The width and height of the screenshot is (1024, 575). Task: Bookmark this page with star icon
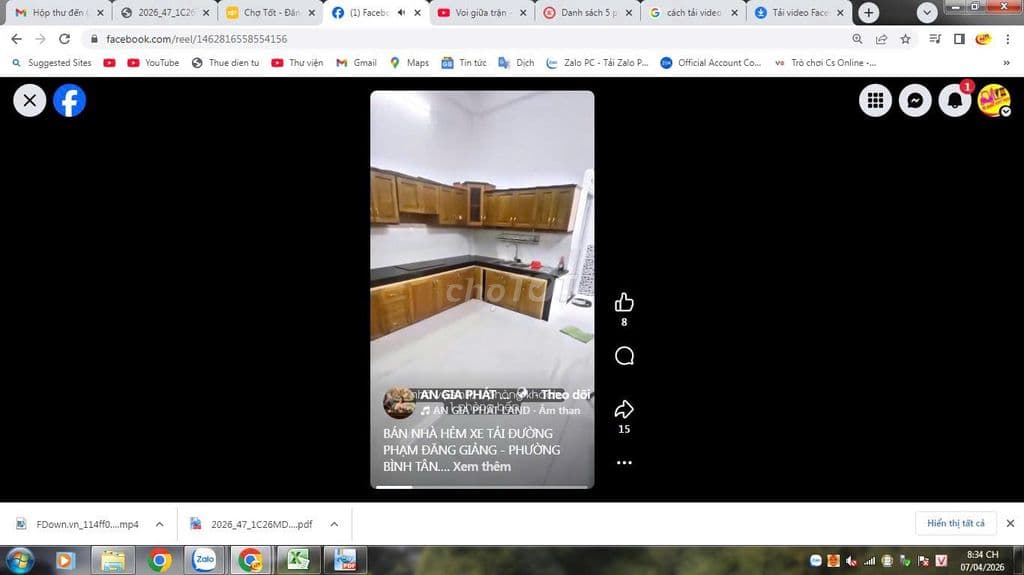point(905,39)
